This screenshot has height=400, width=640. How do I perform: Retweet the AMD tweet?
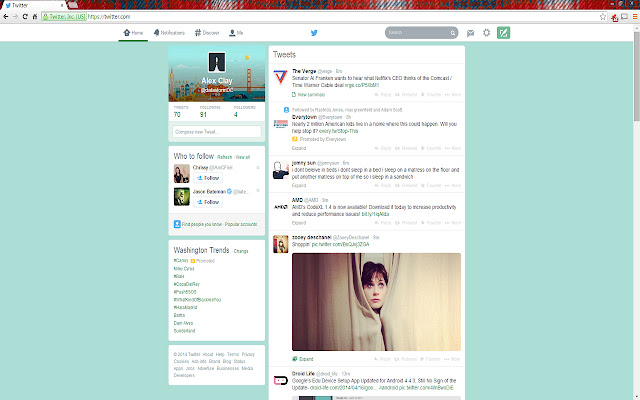click(406, 223)
